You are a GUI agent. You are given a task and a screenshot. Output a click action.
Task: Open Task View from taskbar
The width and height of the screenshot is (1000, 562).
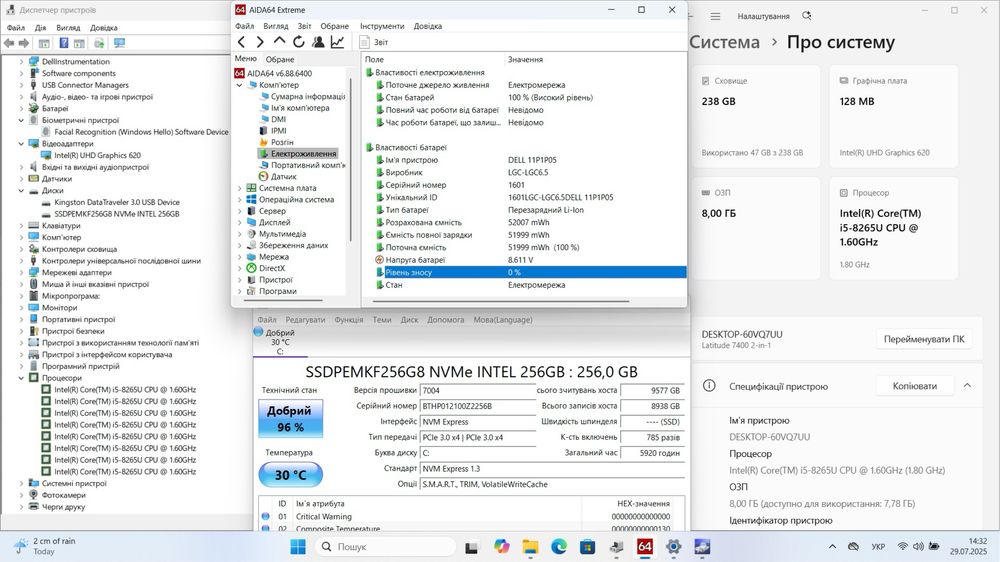click(471, 547)
